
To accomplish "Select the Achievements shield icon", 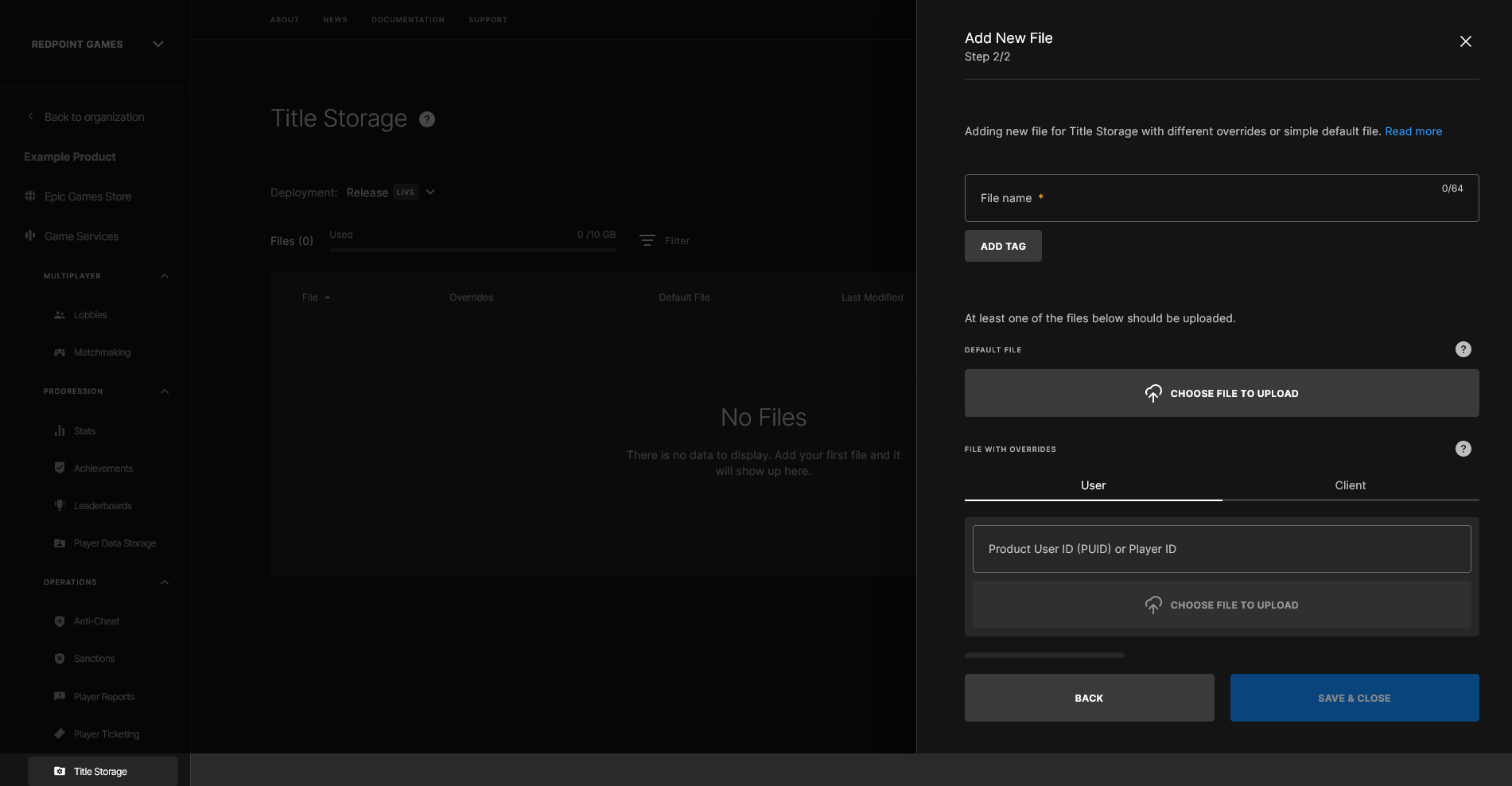I will 60,468.
